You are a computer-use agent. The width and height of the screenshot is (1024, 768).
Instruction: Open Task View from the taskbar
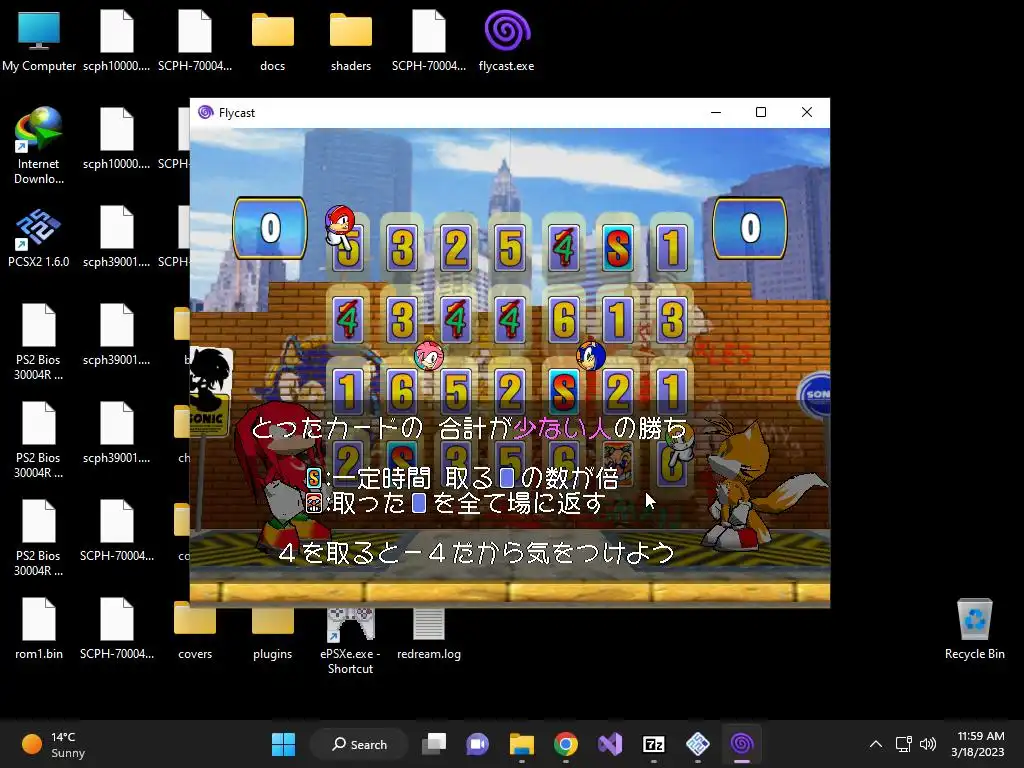[x=434, y=744]
